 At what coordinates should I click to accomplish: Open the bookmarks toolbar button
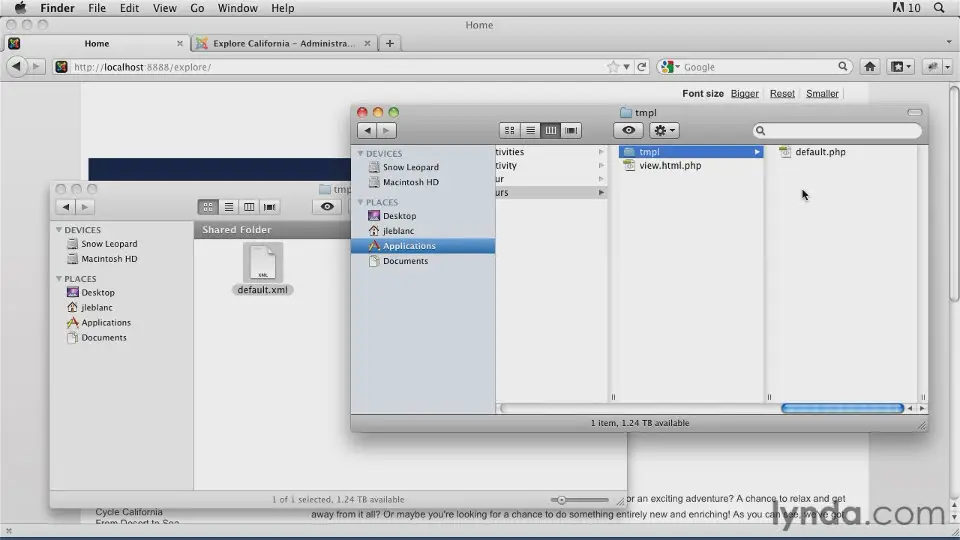pos(901,67)
